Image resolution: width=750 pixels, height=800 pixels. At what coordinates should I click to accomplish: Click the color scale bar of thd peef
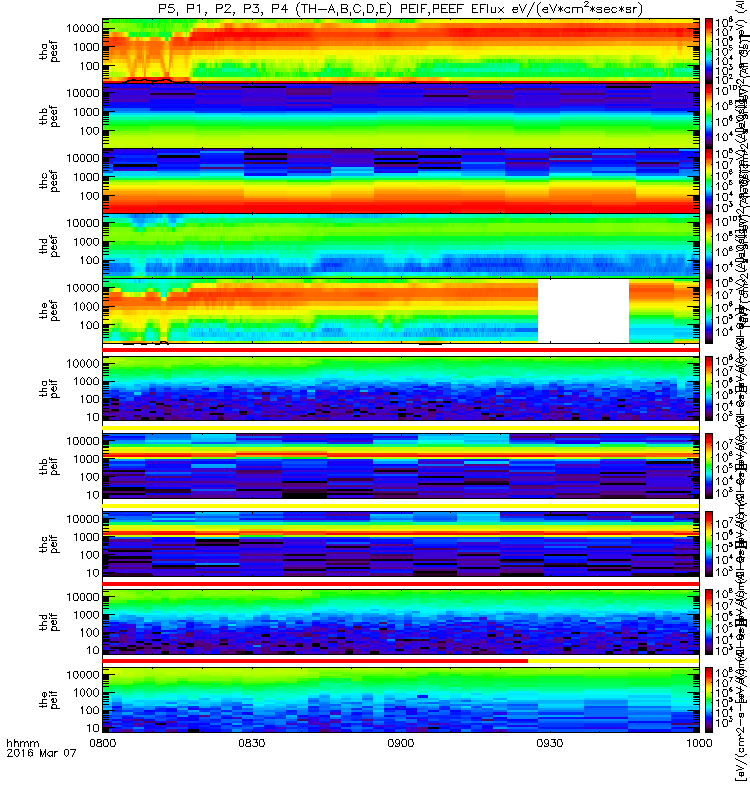click(x=709, y=246)
